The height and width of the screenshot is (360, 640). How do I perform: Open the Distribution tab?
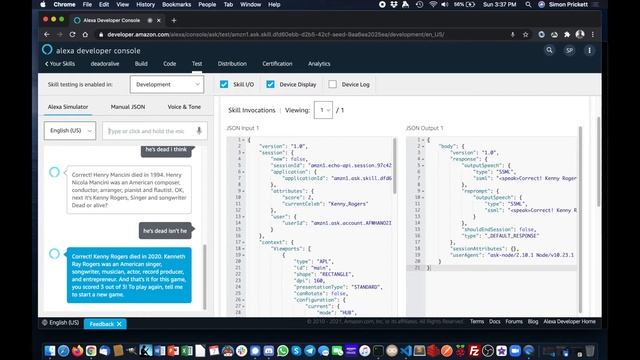coord(232,64)
